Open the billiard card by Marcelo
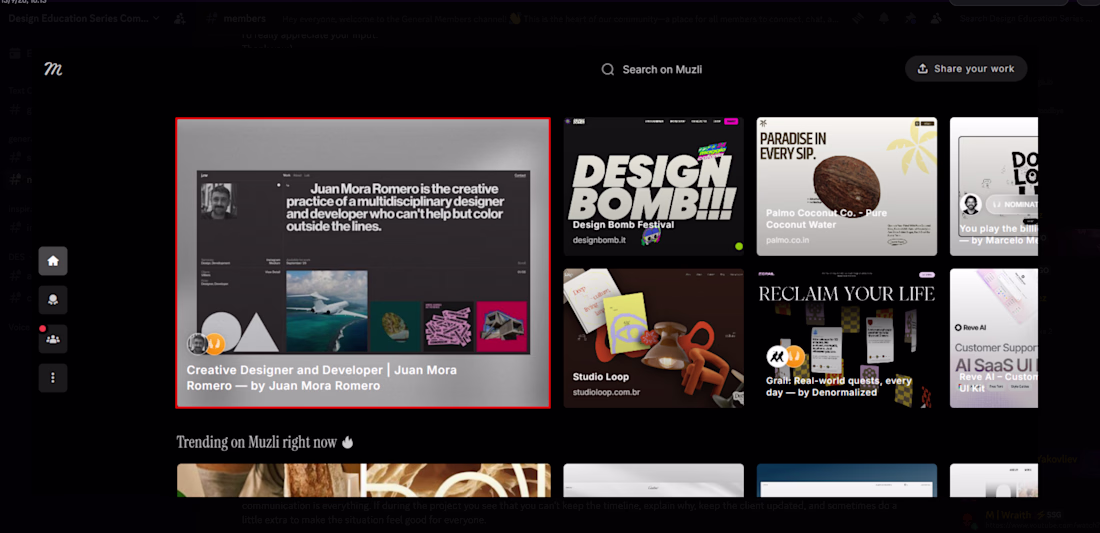Image resolution: width=1100 pixels, height=533 pixels. click(x=993, y=187)
